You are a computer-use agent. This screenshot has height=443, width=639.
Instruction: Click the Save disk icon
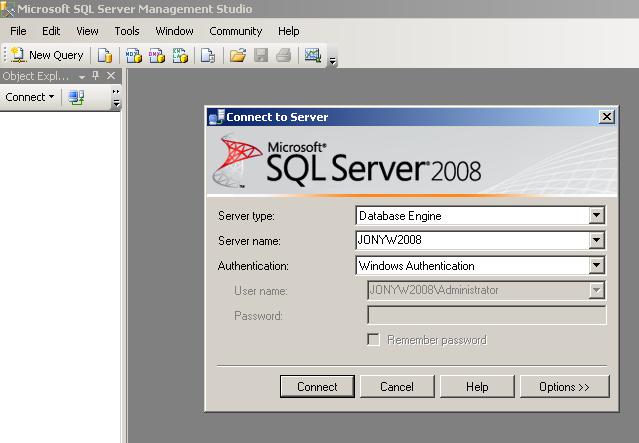261,55
